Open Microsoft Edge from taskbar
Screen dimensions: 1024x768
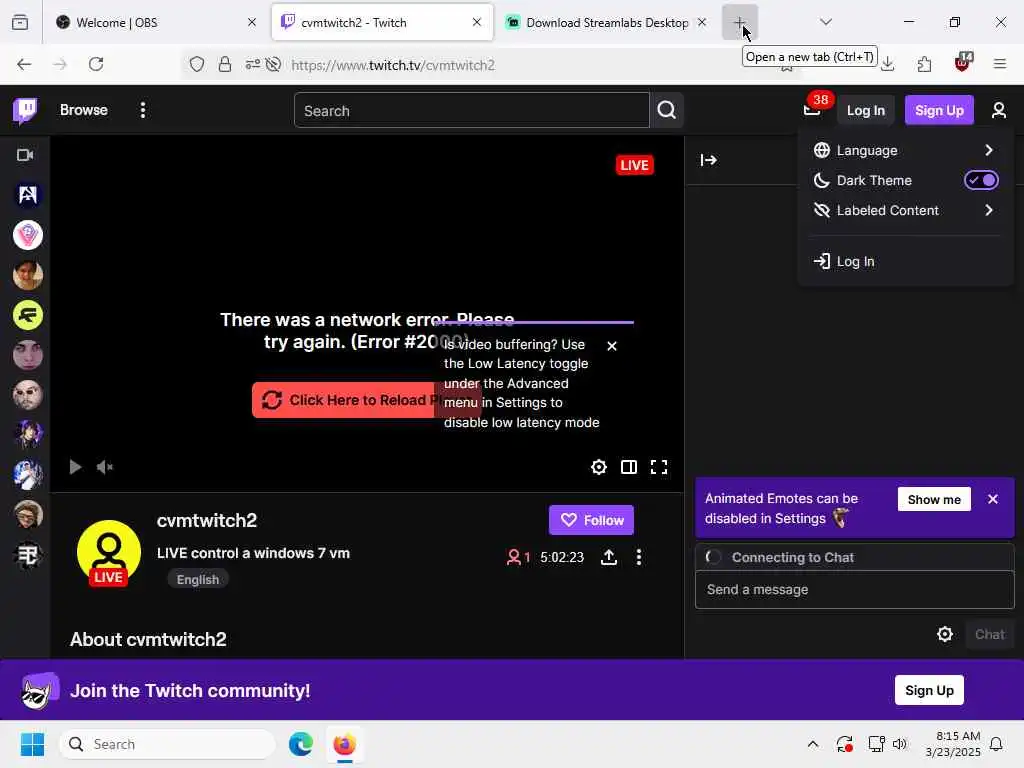tap(300, 744)
